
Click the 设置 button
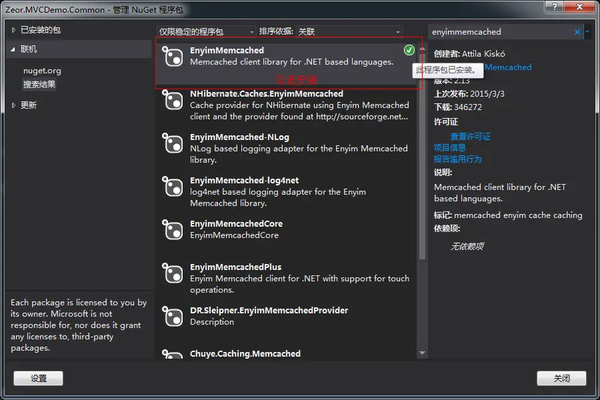pyautogui.click(x=38, y=378)
